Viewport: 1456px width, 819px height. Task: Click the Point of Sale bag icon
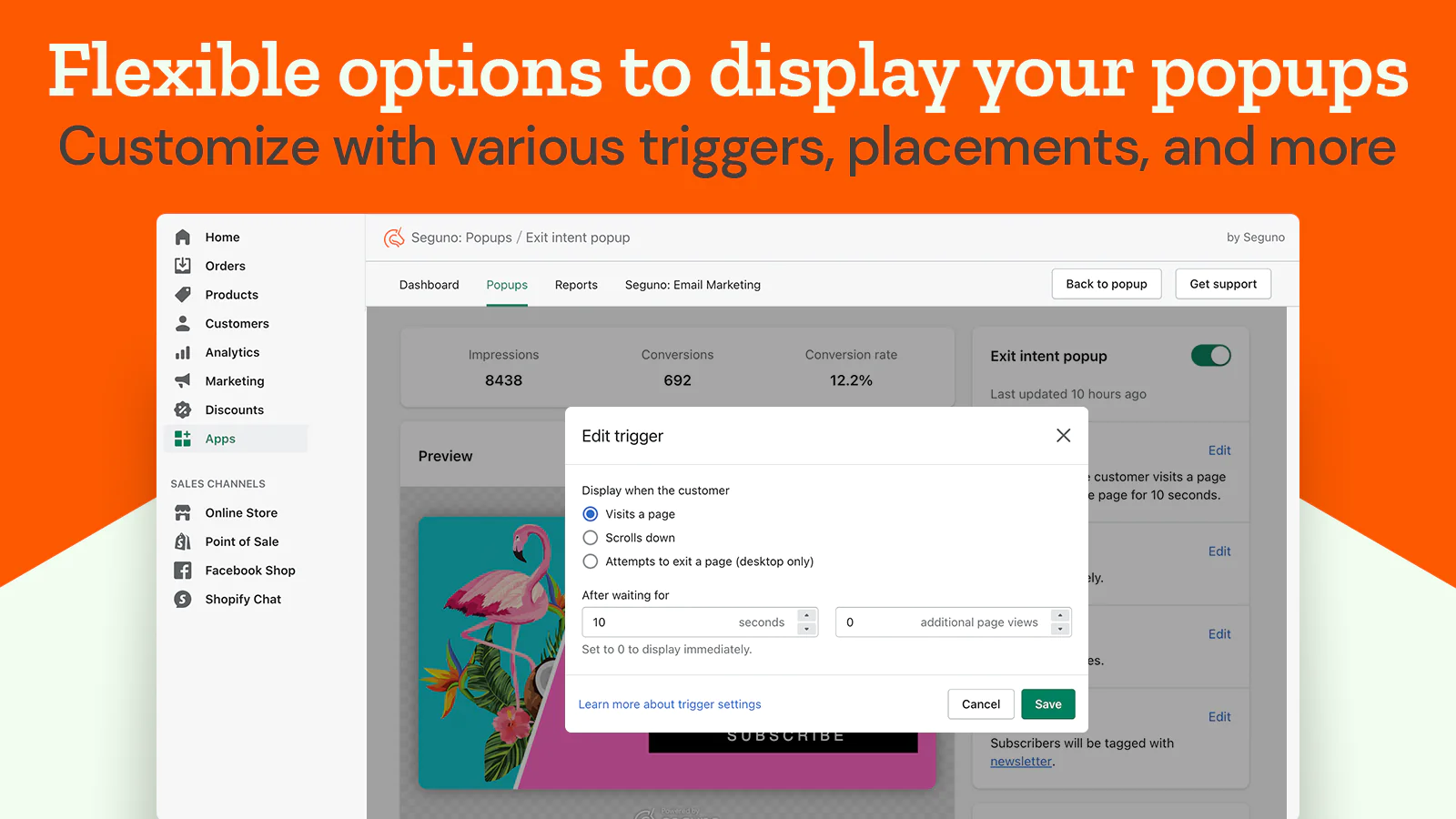pyautogui.click(x=183, y=541)
